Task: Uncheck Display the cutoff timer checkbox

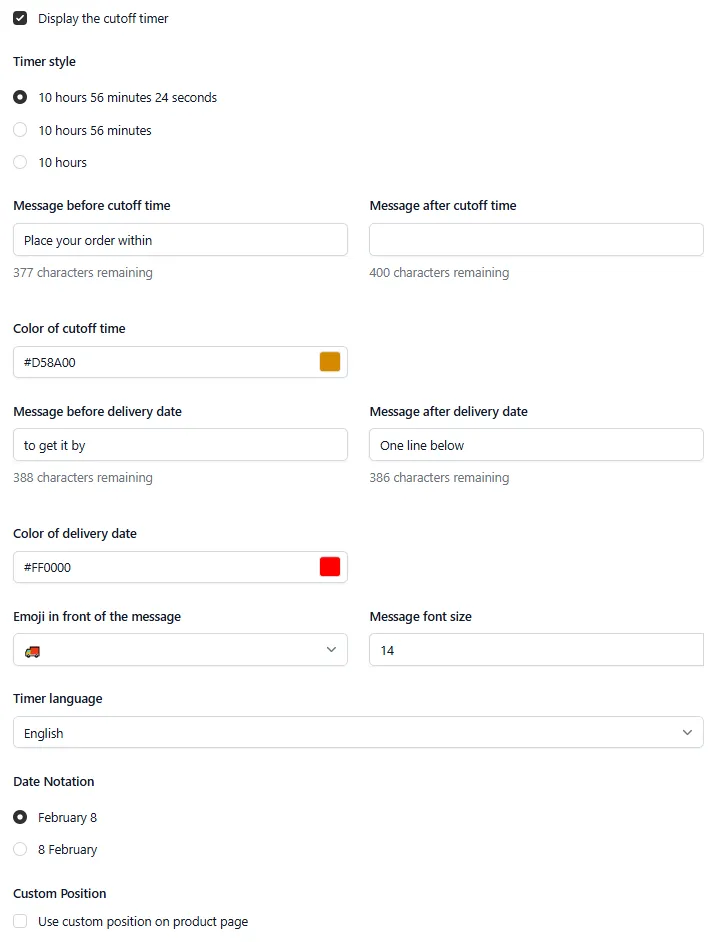Action: pyautogui.click(x=20, y=18)
